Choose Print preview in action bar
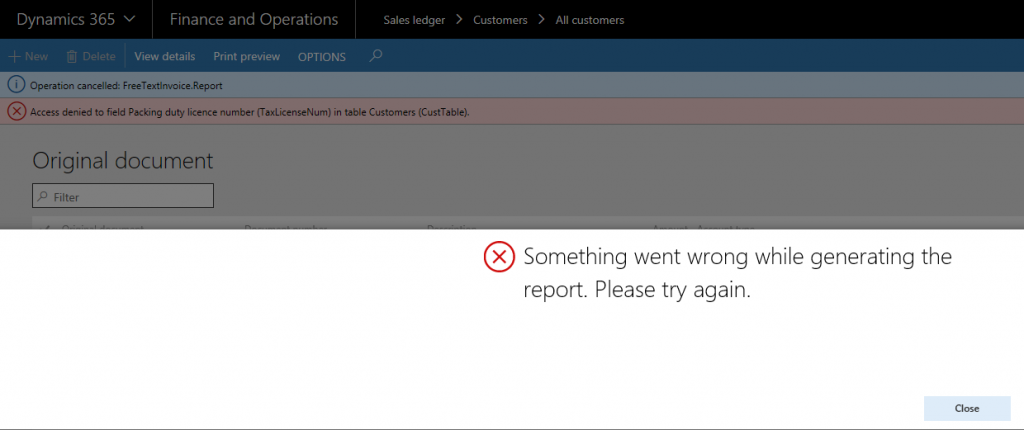1024x430 pixels. click(247, 57)
